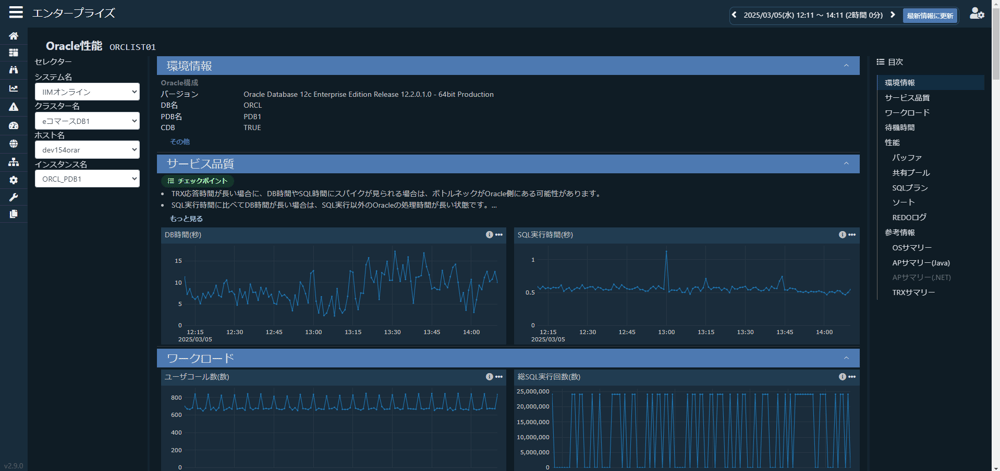Click the もっと見る link under checkpoints

tap(186, 218)
